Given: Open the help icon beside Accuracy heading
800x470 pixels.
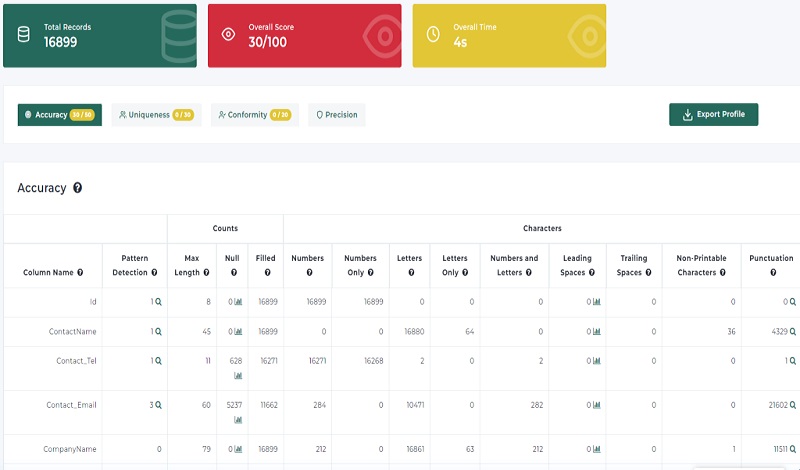Looking at the screenshot, I should click(x=78, y=188).
